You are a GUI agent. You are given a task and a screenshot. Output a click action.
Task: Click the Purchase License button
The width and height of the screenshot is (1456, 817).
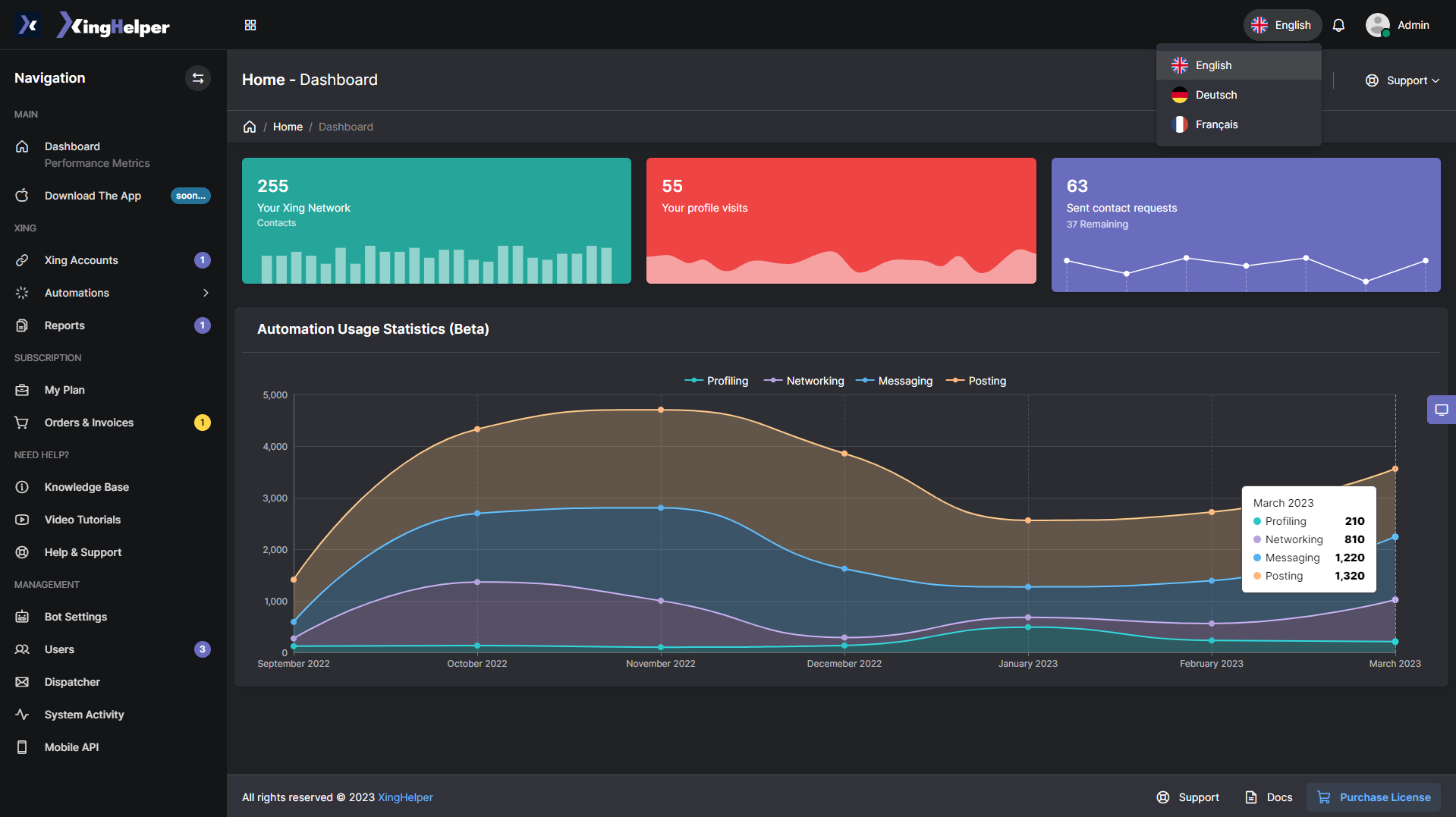point(1373,797)
